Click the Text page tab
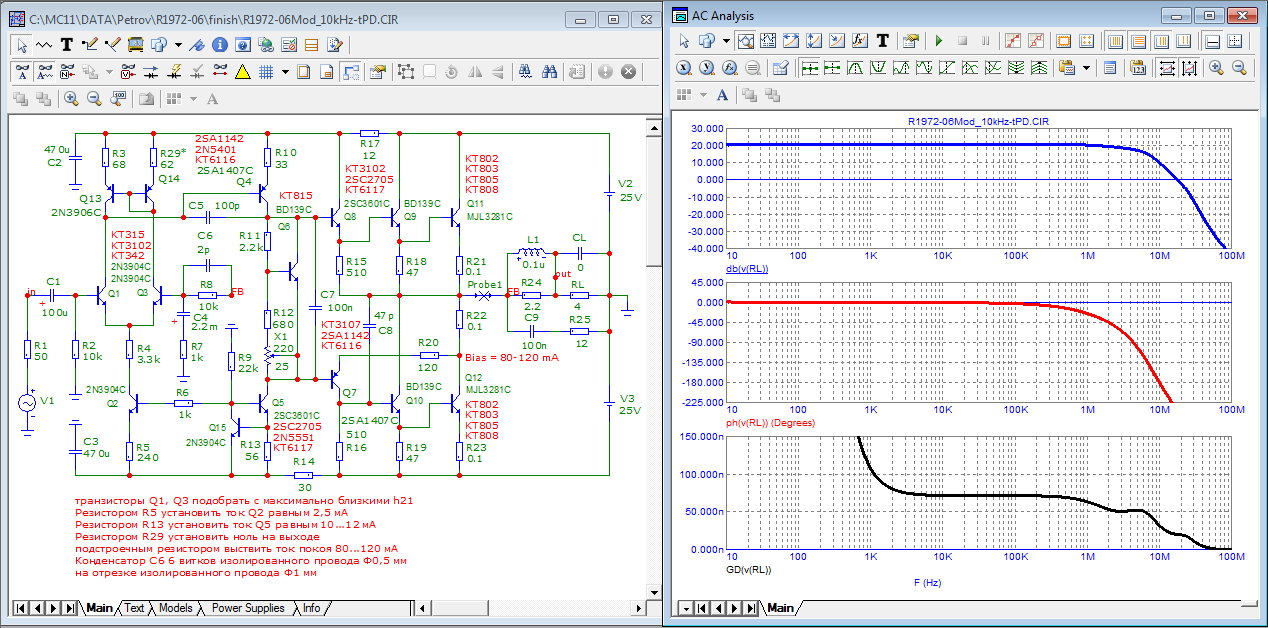1268x628 pixels. tap(134, 608)
